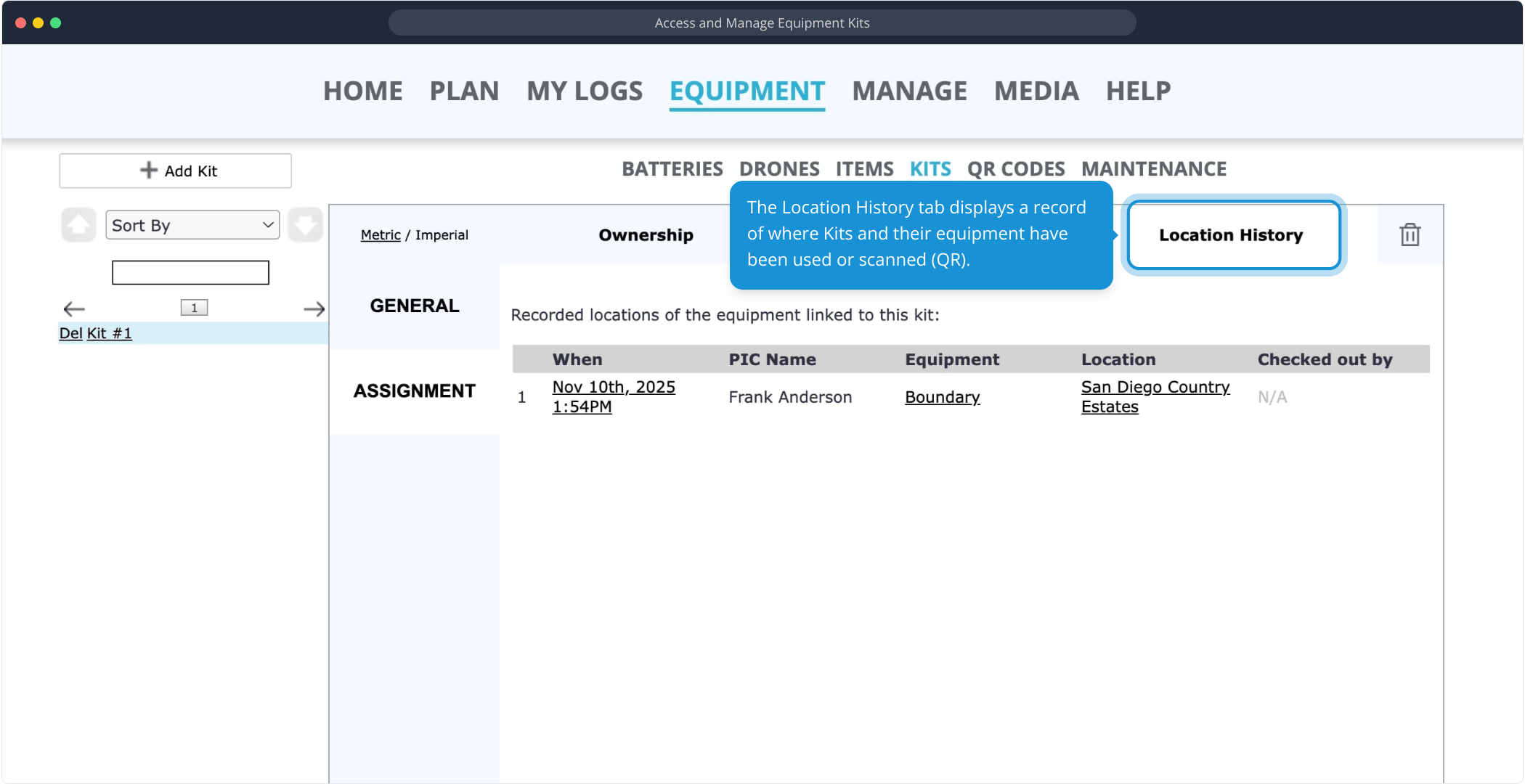Go to previous page with left arrow
Image resolution: width=1525 pixels, height=784 pixels.
click(74, 309)
